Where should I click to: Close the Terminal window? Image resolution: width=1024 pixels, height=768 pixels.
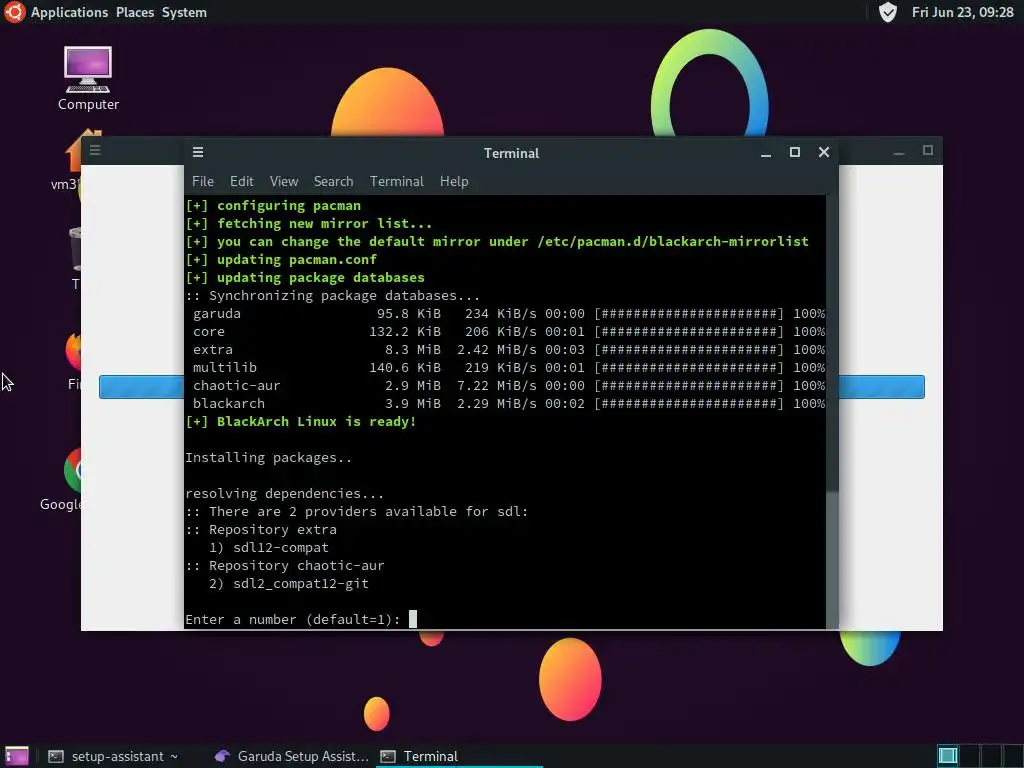(824, 152)
